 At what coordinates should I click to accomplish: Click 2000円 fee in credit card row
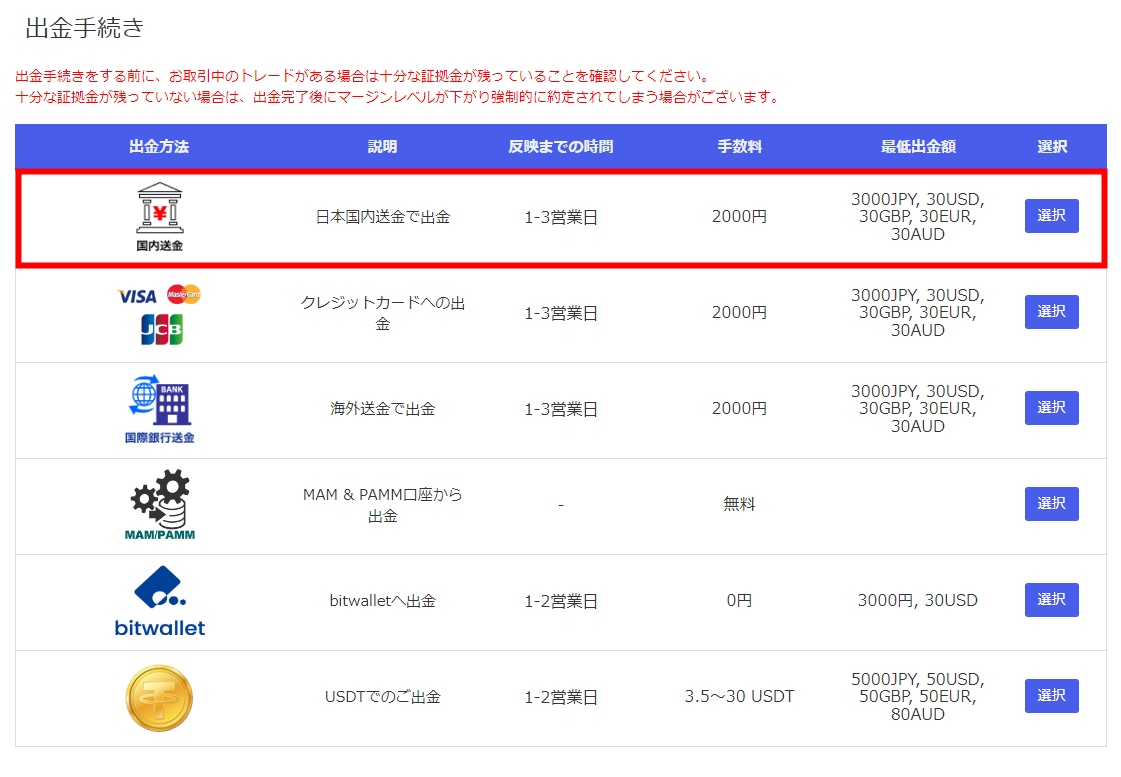tap(739, 312)
